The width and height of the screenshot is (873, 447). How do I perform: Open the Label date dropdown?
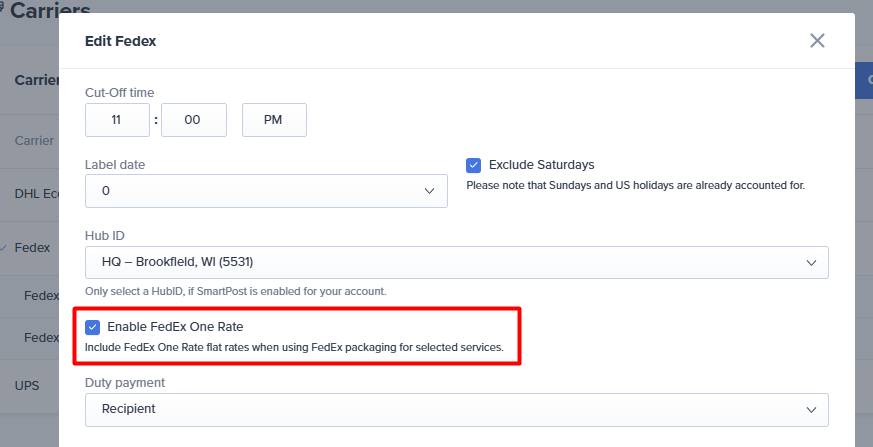266,191
